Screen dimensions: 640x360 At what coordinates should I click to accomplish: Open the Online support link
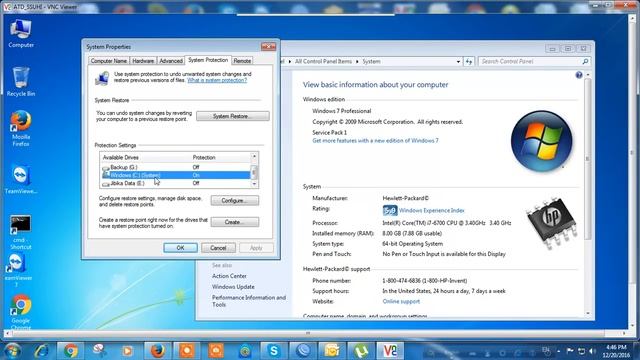(x=401, y=302)
